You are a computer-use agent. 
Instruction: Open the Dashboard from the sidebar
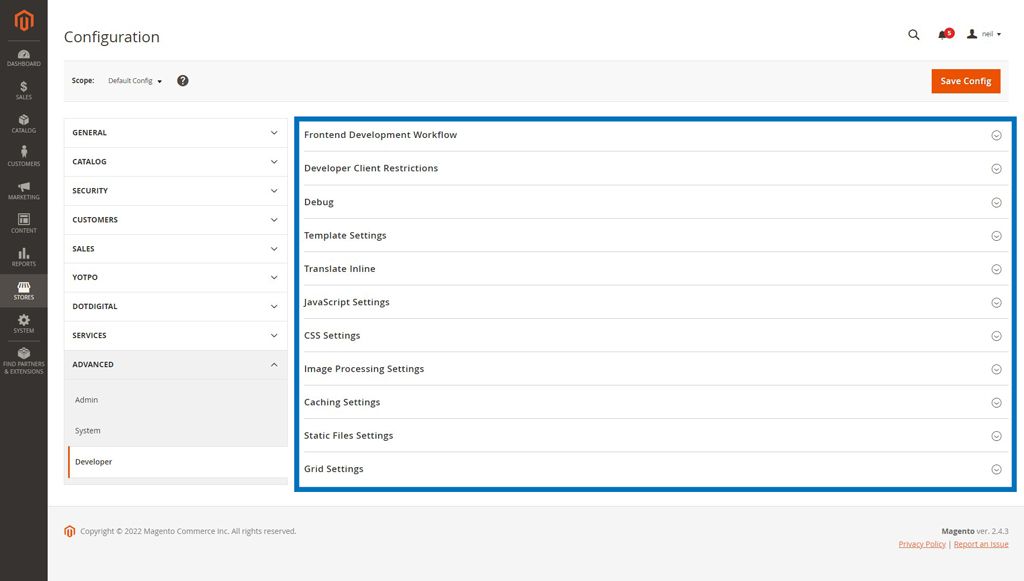coord(23,57)
